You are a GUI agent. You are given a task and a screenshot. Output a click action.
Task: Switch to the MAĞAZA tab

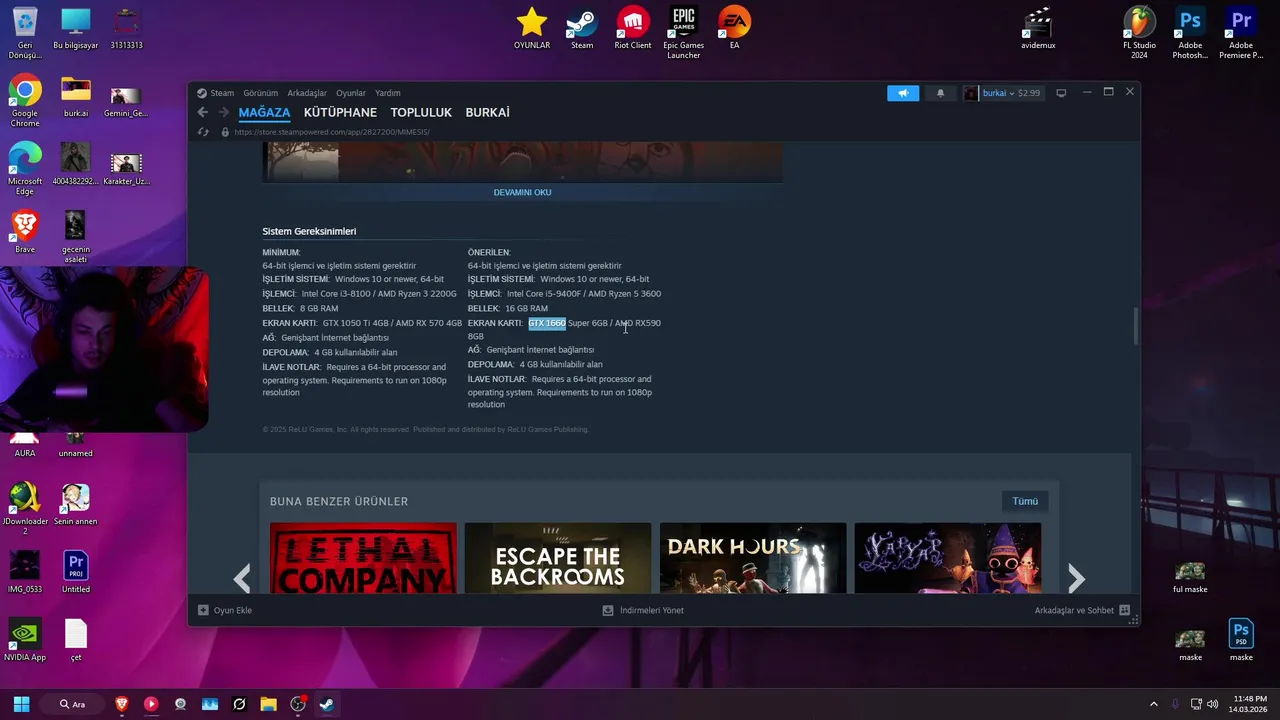coord(264,113)
